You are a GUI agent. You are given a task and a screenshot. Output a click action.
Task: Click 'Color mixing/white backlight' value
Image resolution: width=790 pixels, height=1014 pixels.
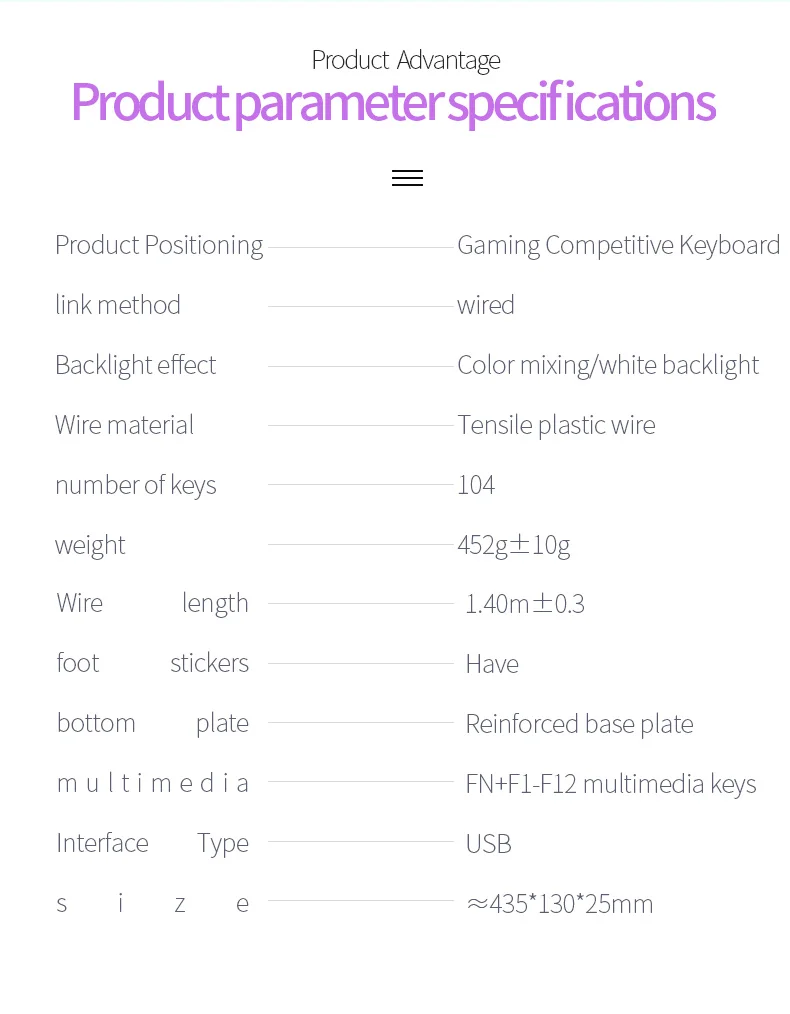coord(608,365)
